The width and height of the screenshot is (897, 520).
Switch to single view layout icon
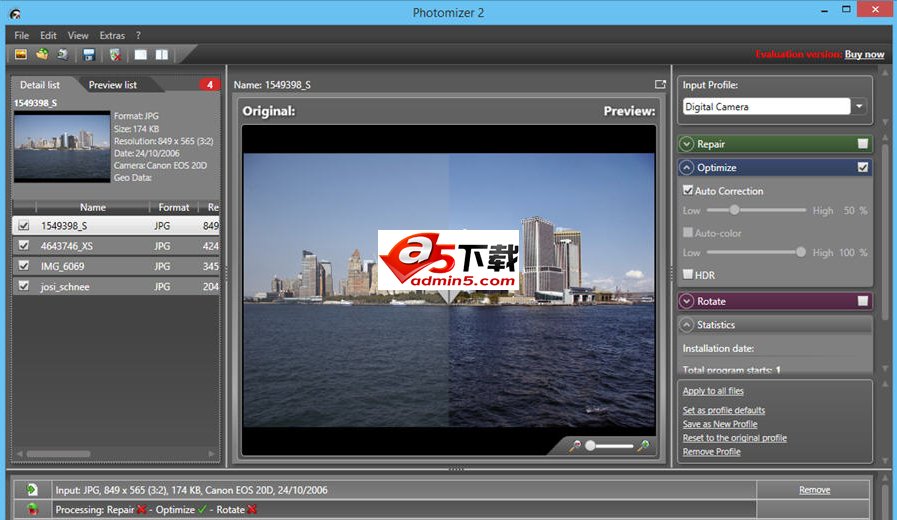[x=141, y=55]
